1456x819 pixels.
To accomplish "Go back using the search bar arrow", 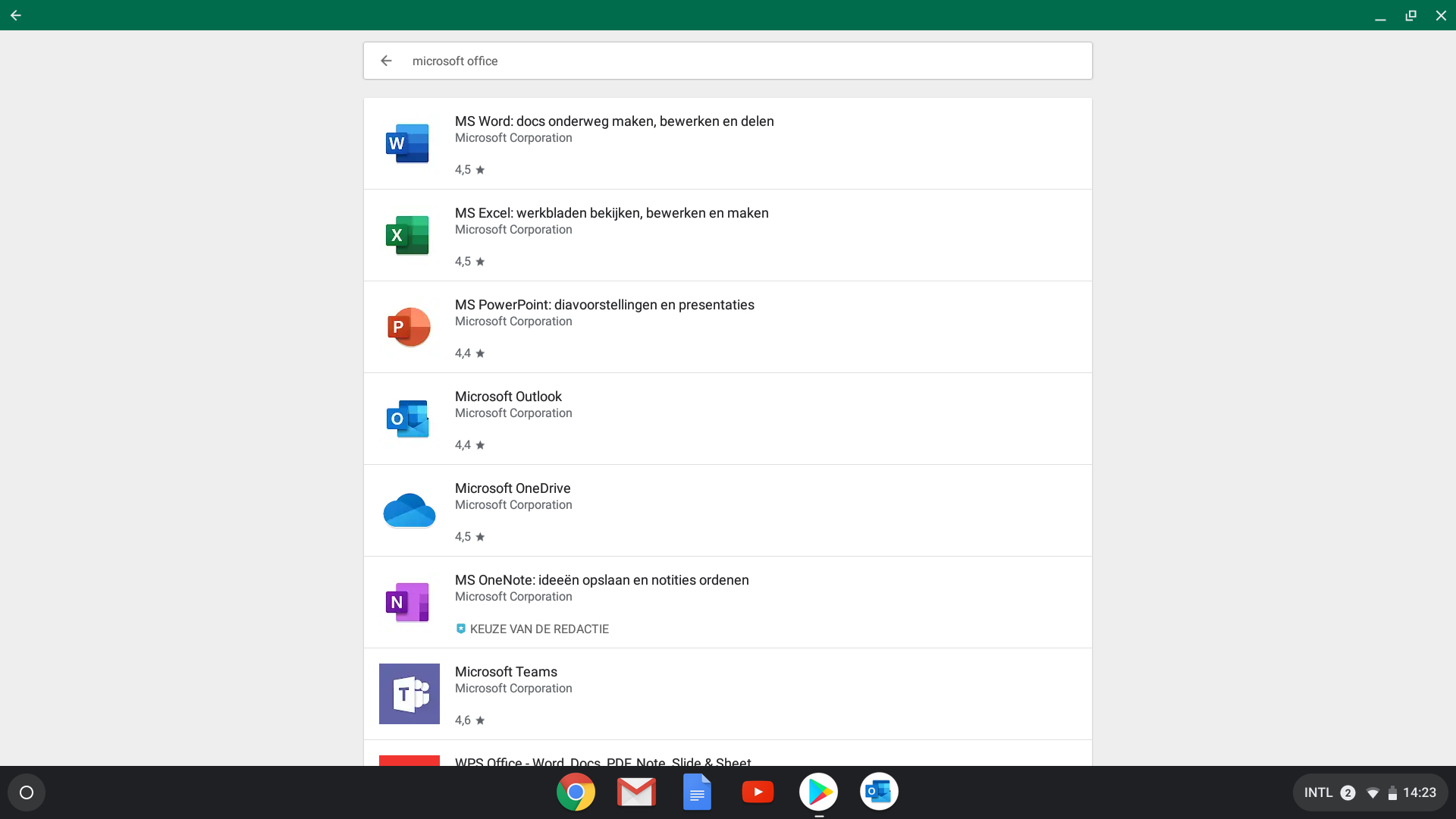I will 387,61.
